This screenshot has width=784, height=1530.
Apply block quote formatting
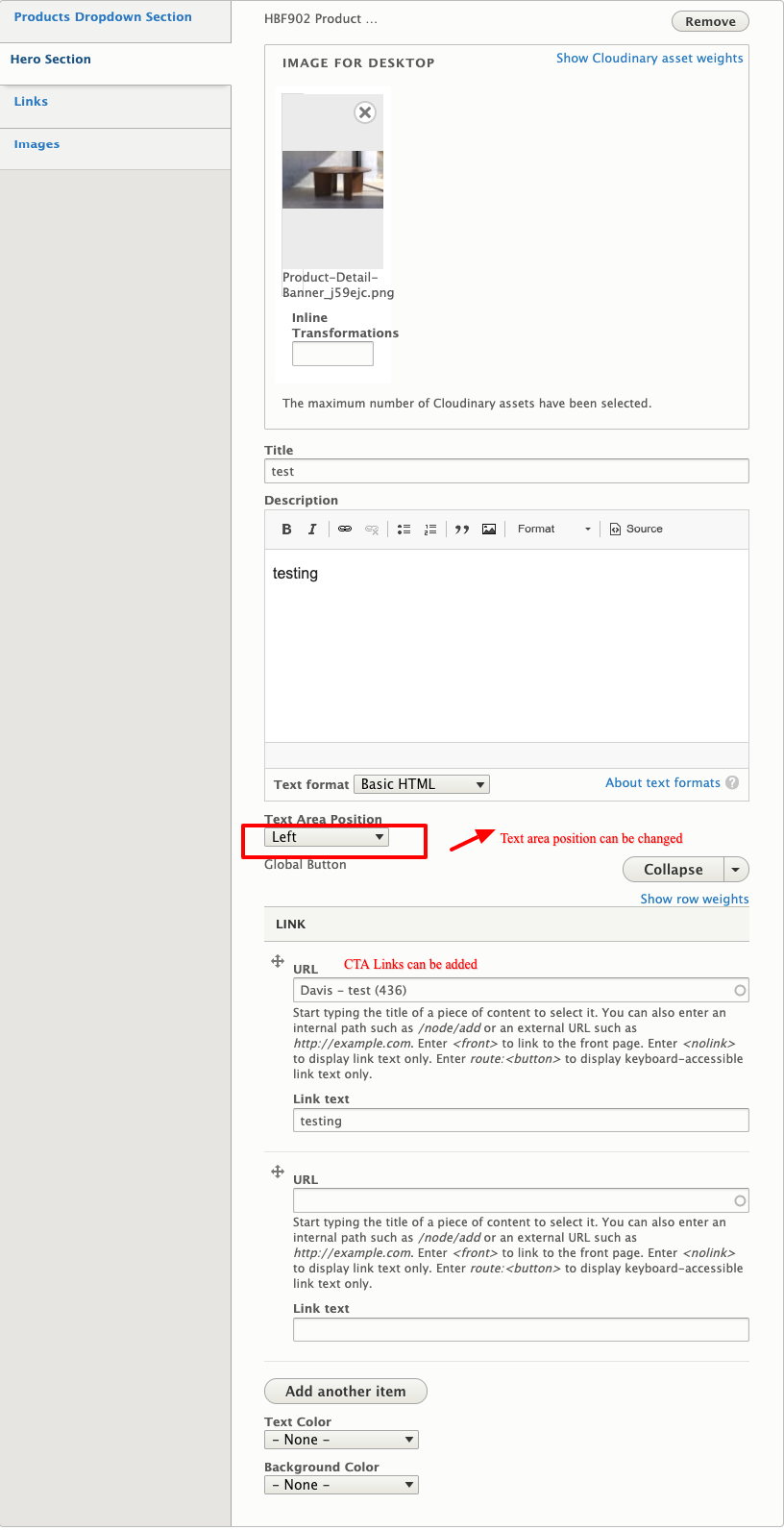(x=462, y=530)
